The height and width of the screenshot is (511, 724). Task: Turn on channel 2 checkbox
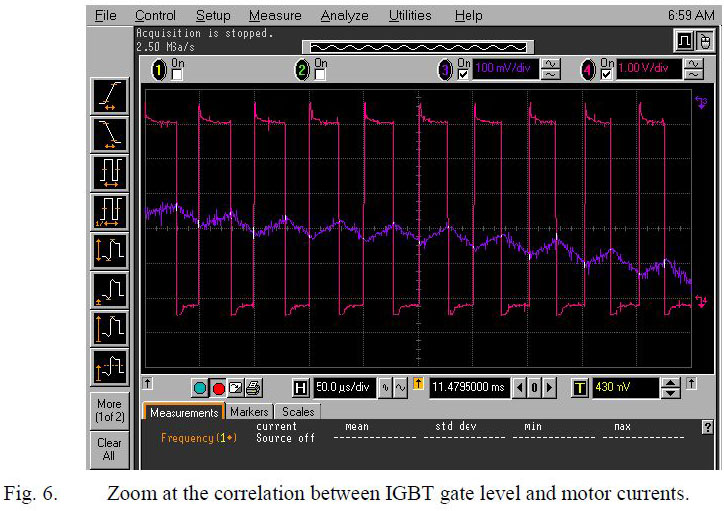coord(319,73)
